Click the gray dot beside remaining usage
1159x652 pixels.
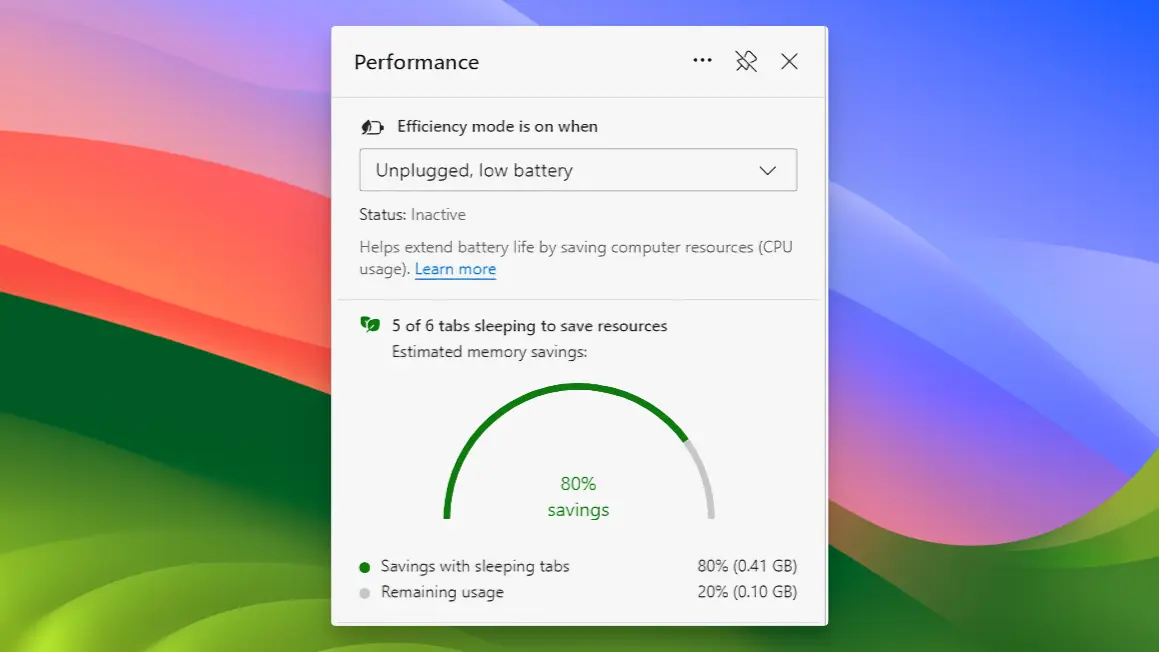pos(367,591)
